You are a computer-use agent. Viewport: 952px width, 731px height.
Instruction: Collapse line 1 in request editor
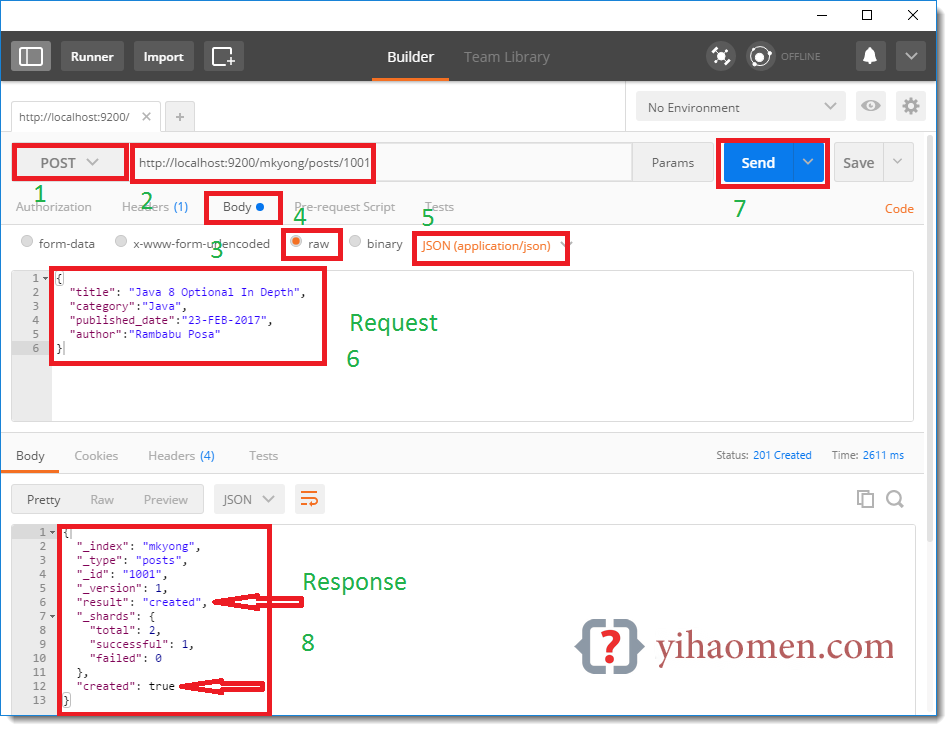pyautogui.click(x=46, y=279)
